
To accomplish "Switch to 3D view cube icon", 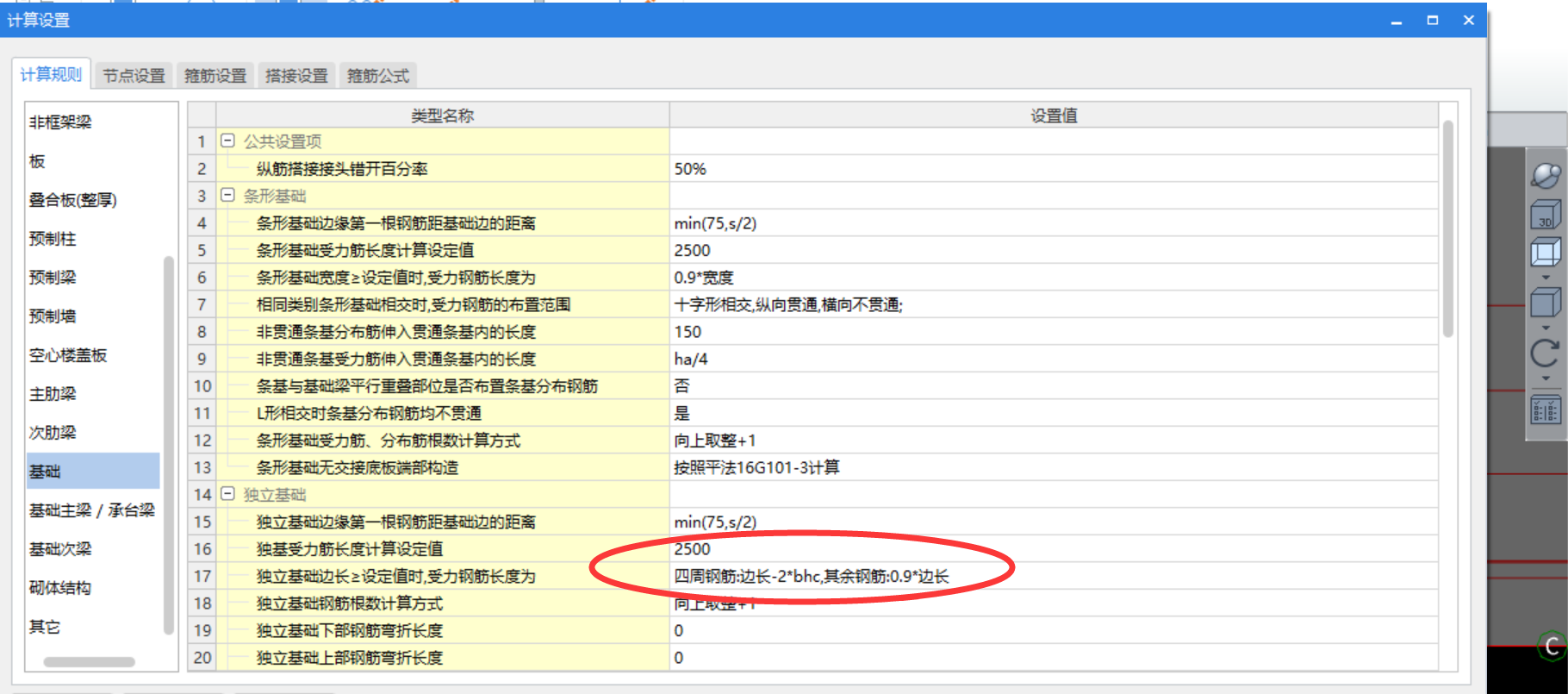I will click(1546, 215).
